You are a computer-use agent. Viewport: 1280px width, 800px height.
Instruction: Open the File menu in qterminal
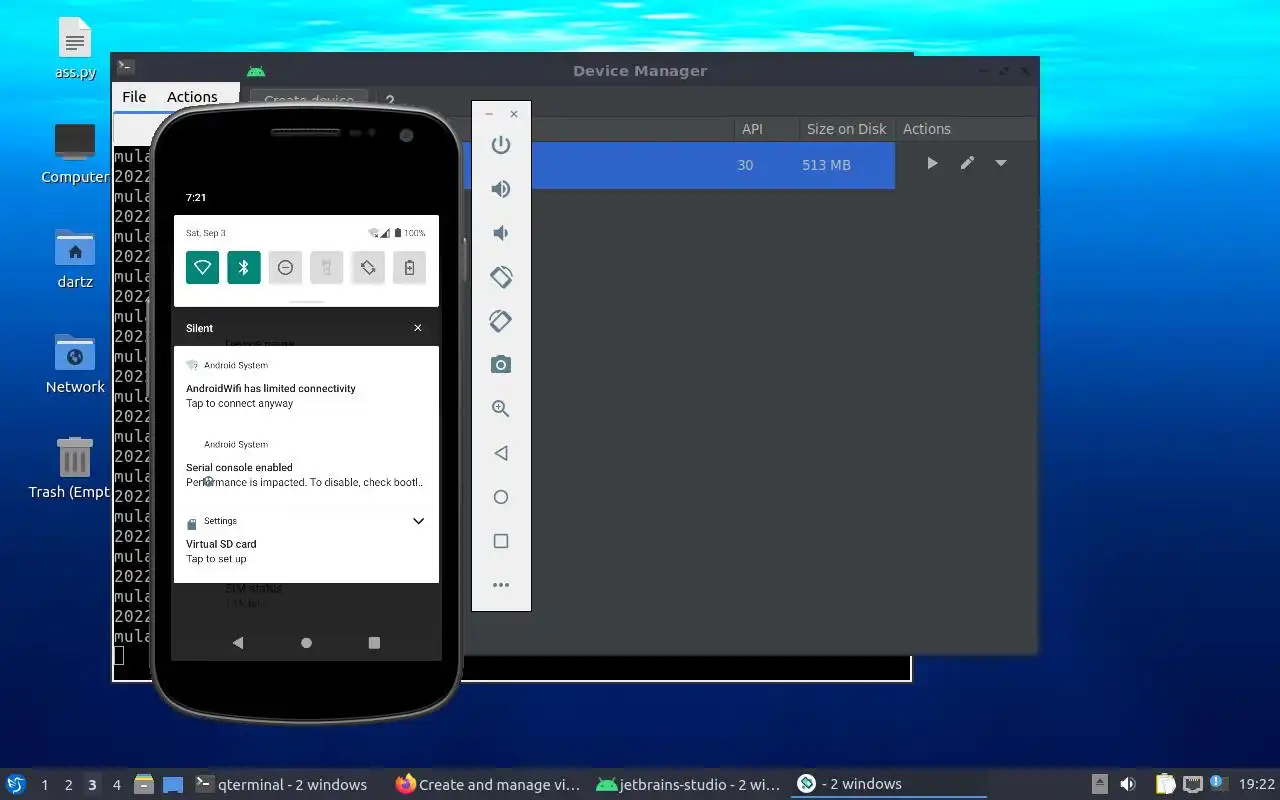click(x=134, y=97)
